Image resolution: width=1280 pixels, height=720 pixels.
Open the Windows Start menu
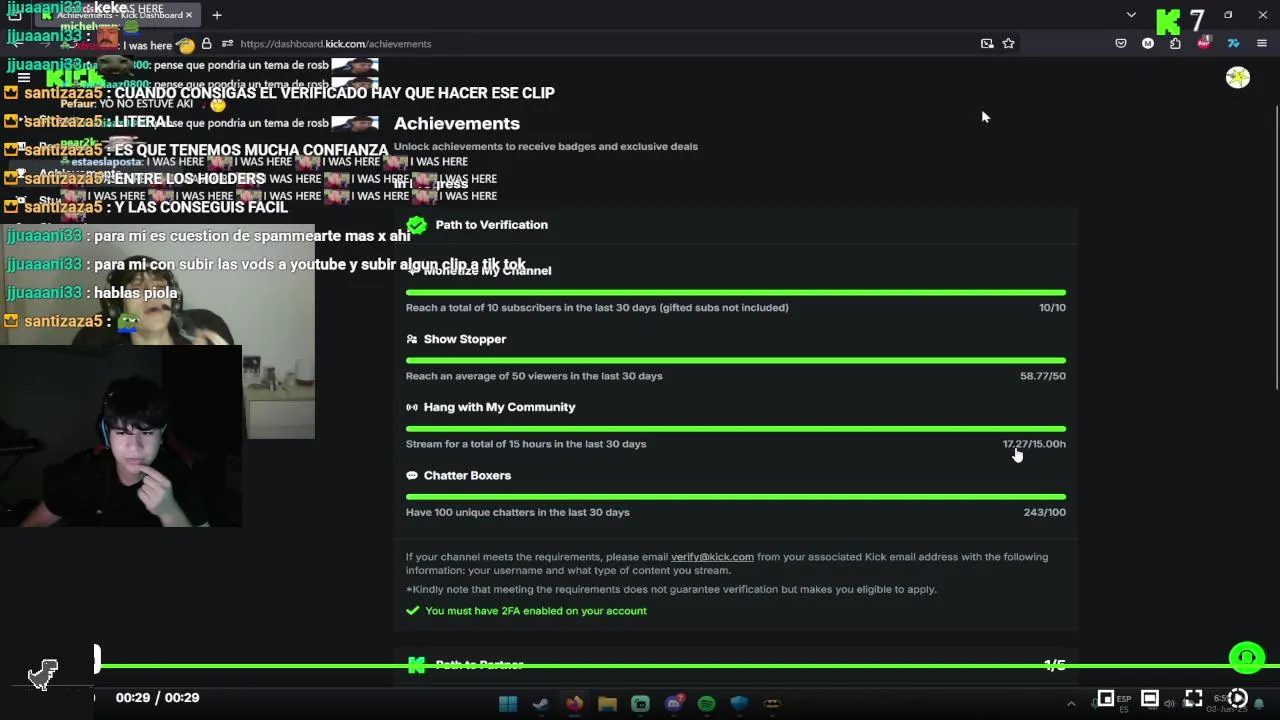[x=508, y=703]
